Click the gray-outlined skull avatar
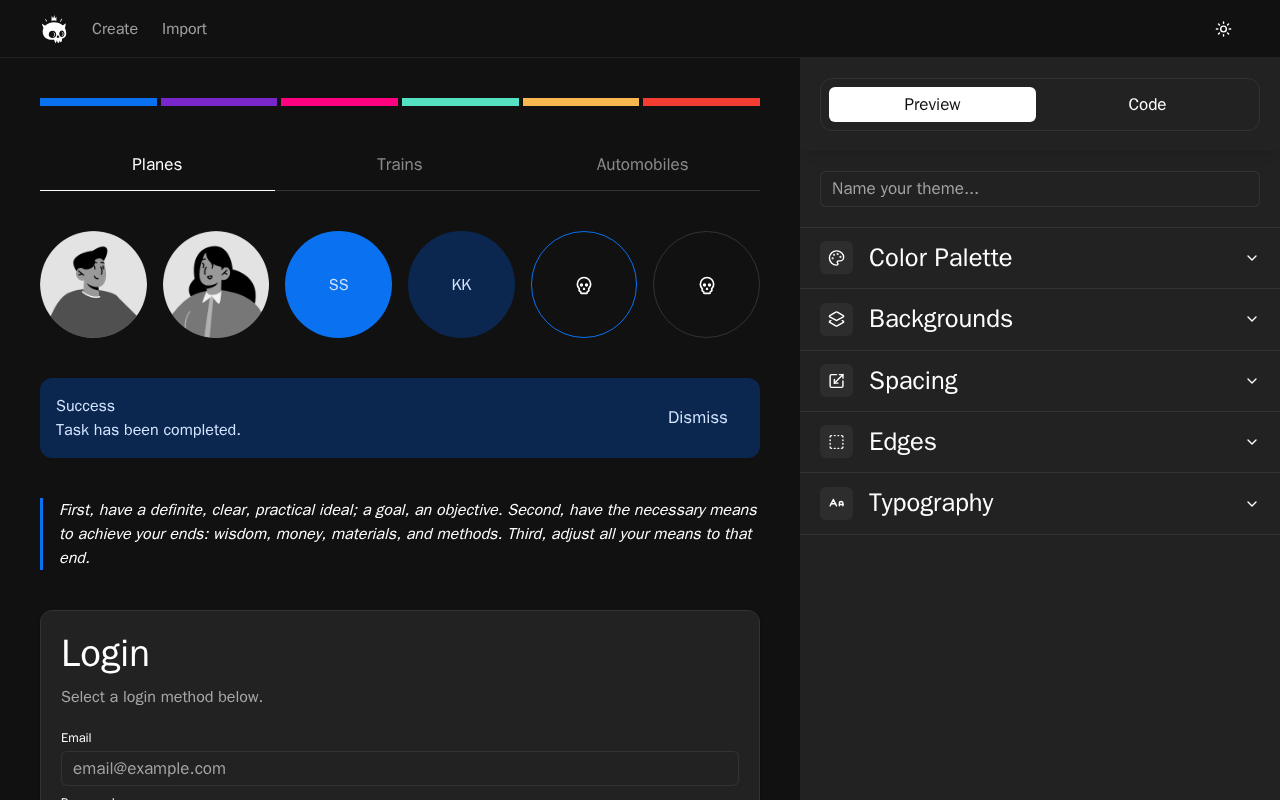 pos(706,285)
